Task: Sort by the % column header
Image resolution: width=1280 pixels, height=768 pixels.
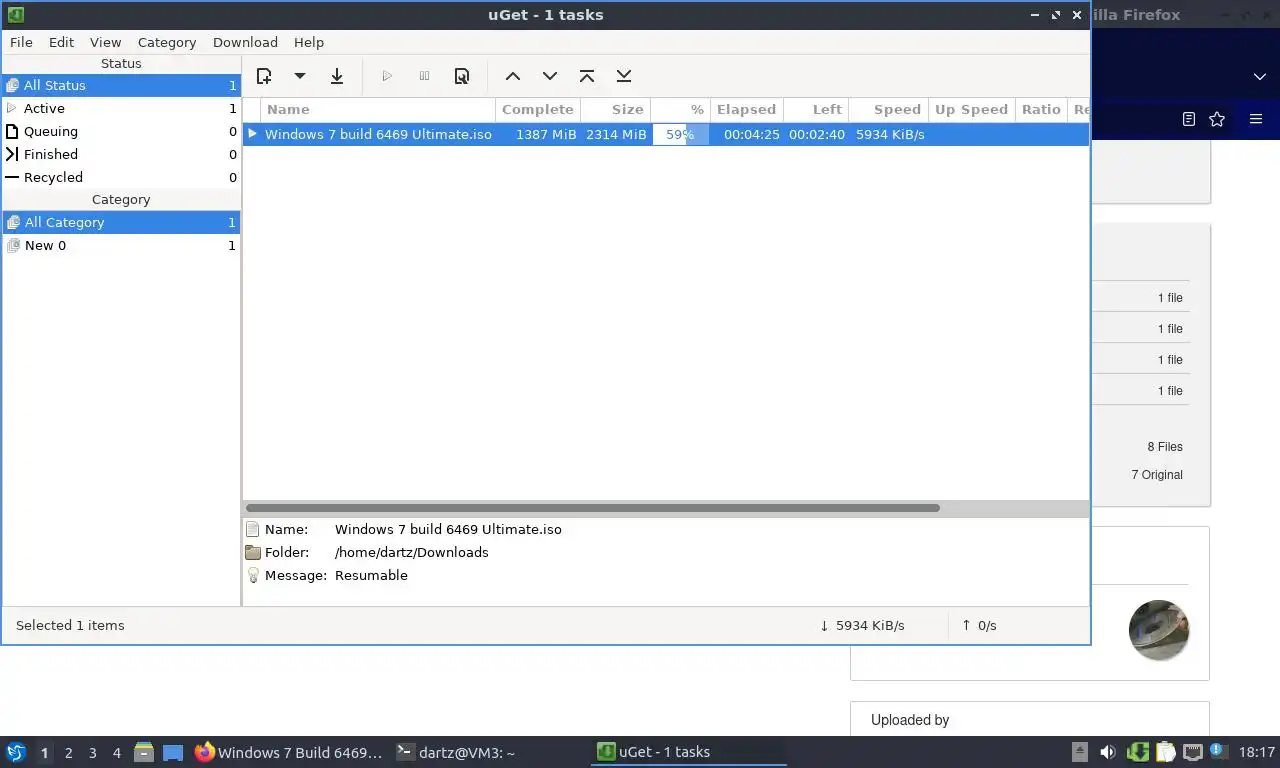Action: click(x=681, y=109)
